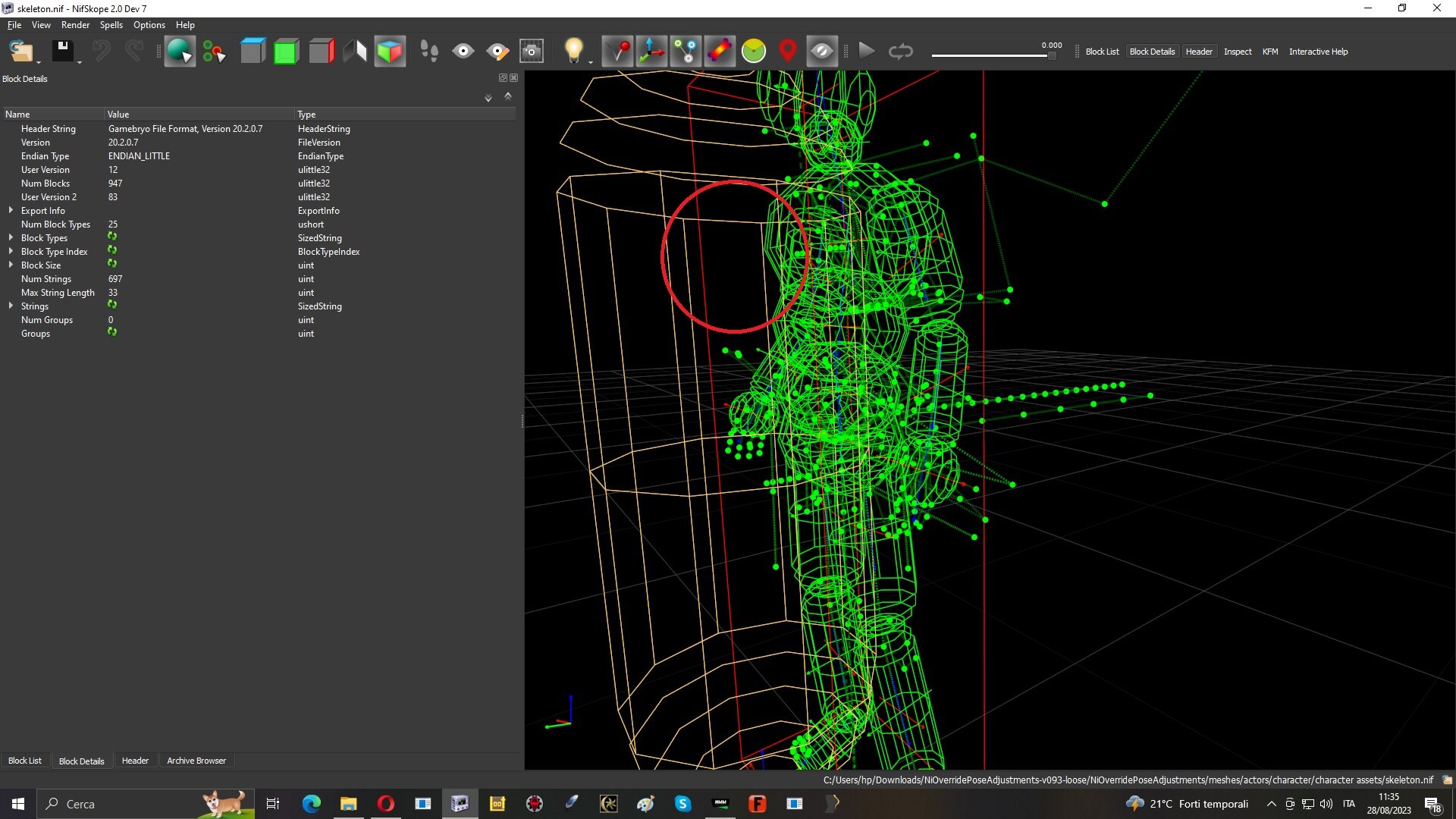Screen dimensions: 1456x819
Task: Click the red map pin marker icon
Action: coord(788,52)
